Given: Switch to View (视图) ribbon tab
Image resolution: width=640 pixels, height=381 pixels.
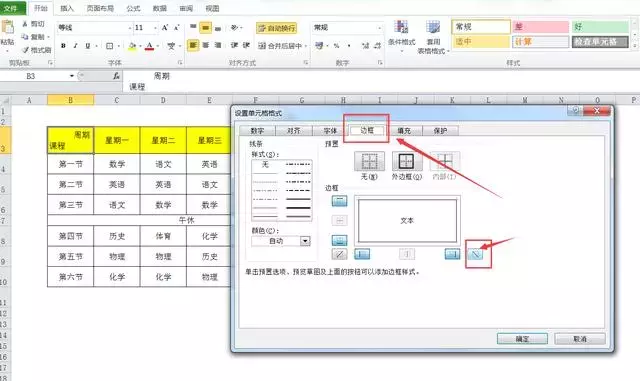Looking at the screenshot, I should pyautogui.click(x=212, y=8).
